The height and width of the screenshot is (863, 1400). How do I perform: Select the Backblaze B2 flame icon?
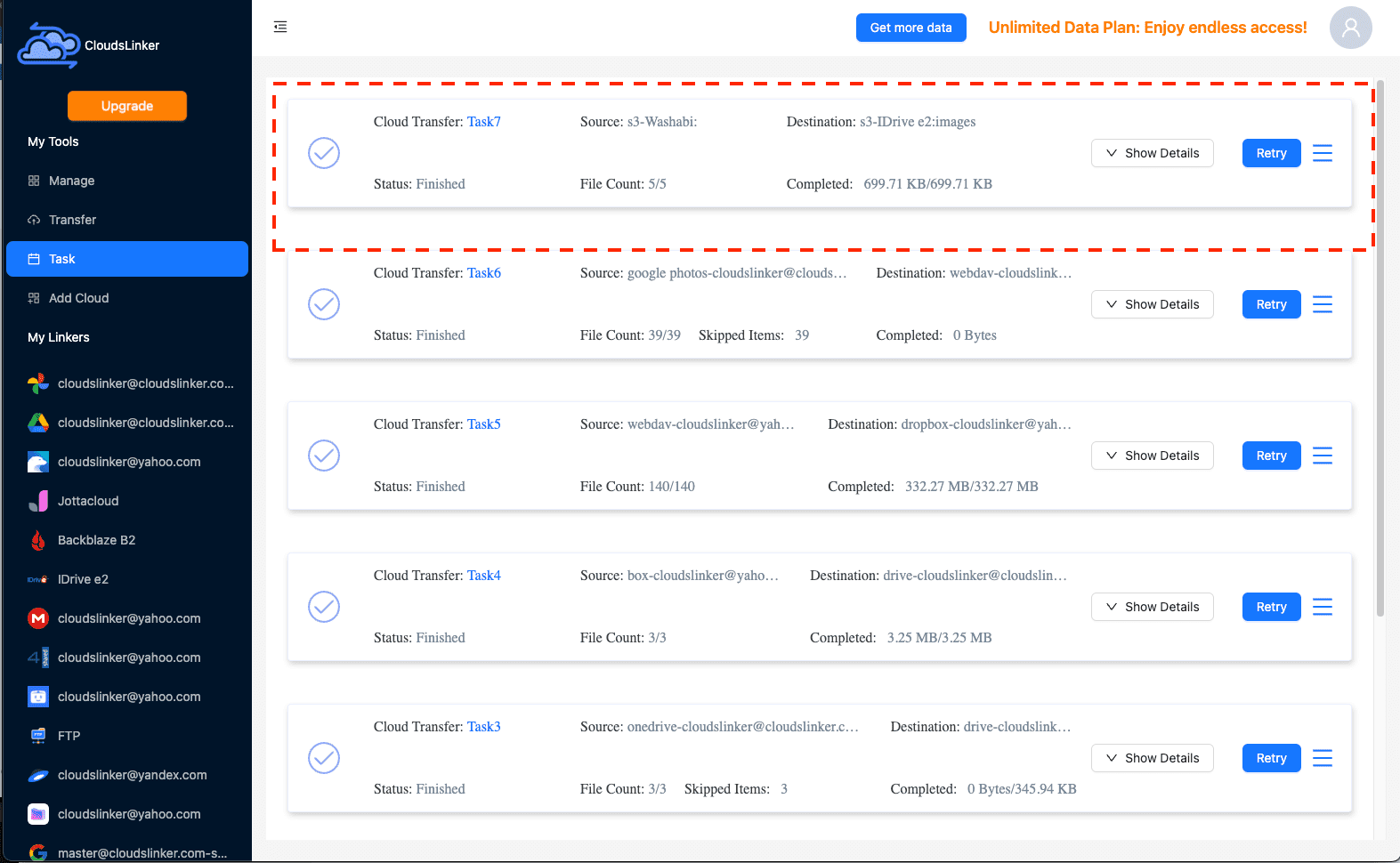point(38,540)
